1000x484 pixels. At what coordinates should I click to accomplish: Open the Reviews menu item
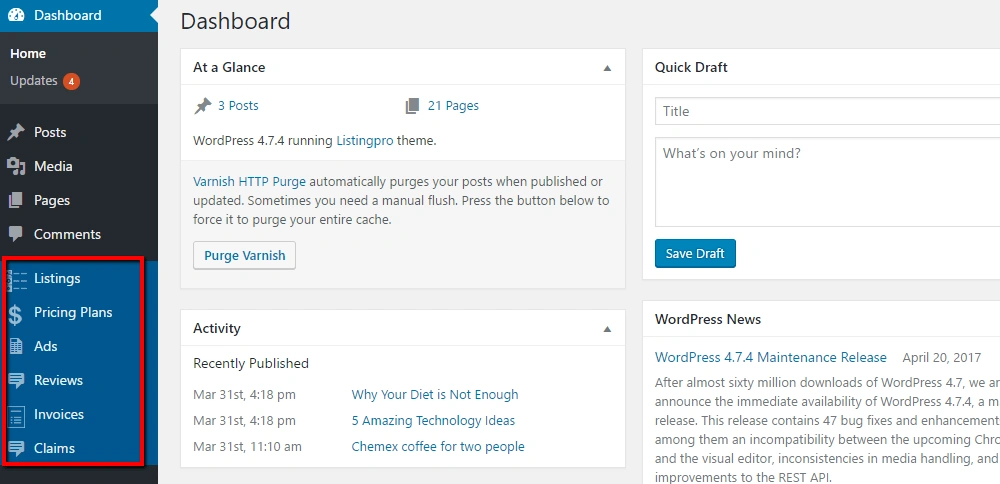tap(58, 380)
